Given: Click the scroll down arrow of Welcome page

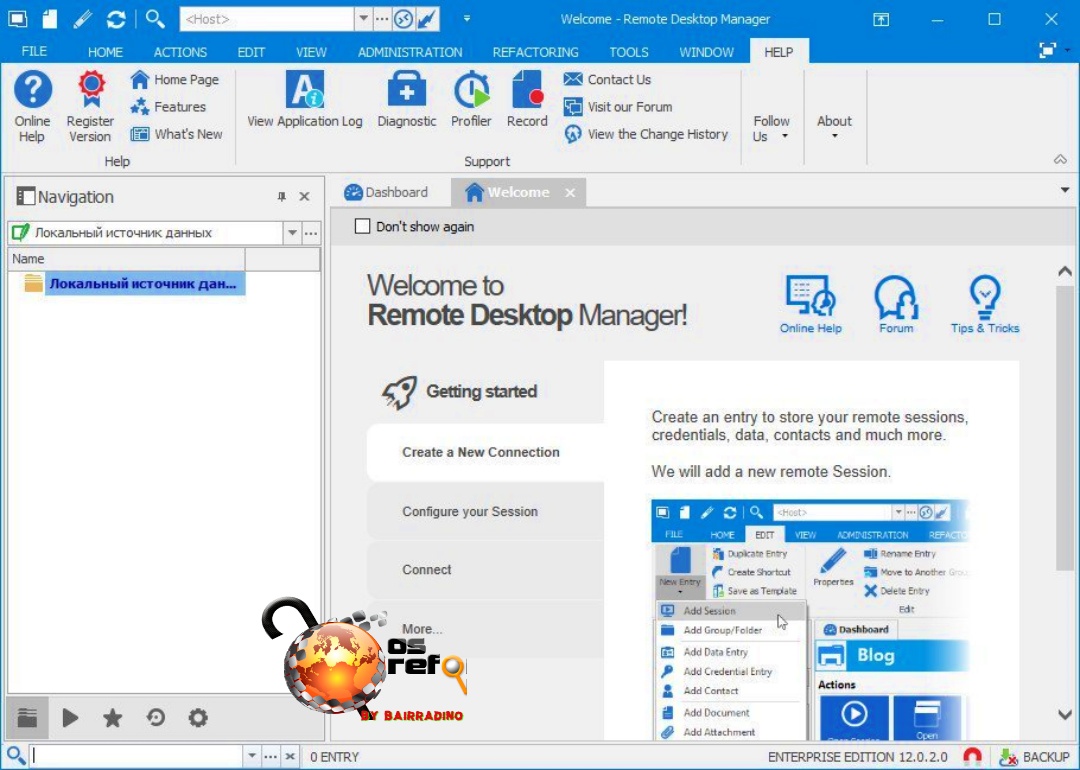Looking at the screenshot, I should pos(1065,715).
